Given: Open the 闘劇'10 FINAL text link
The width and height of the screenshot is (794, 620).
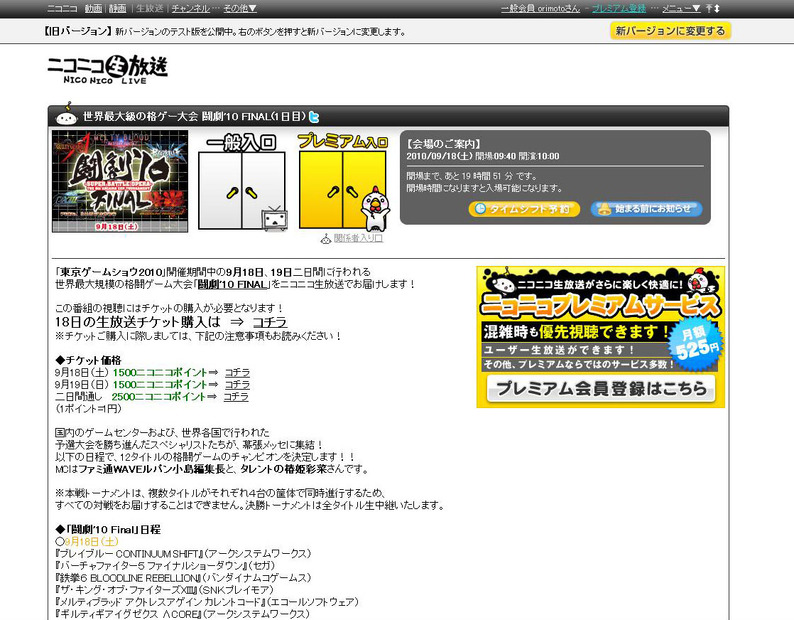Looking at the screenshot, I should coord(232,284).
